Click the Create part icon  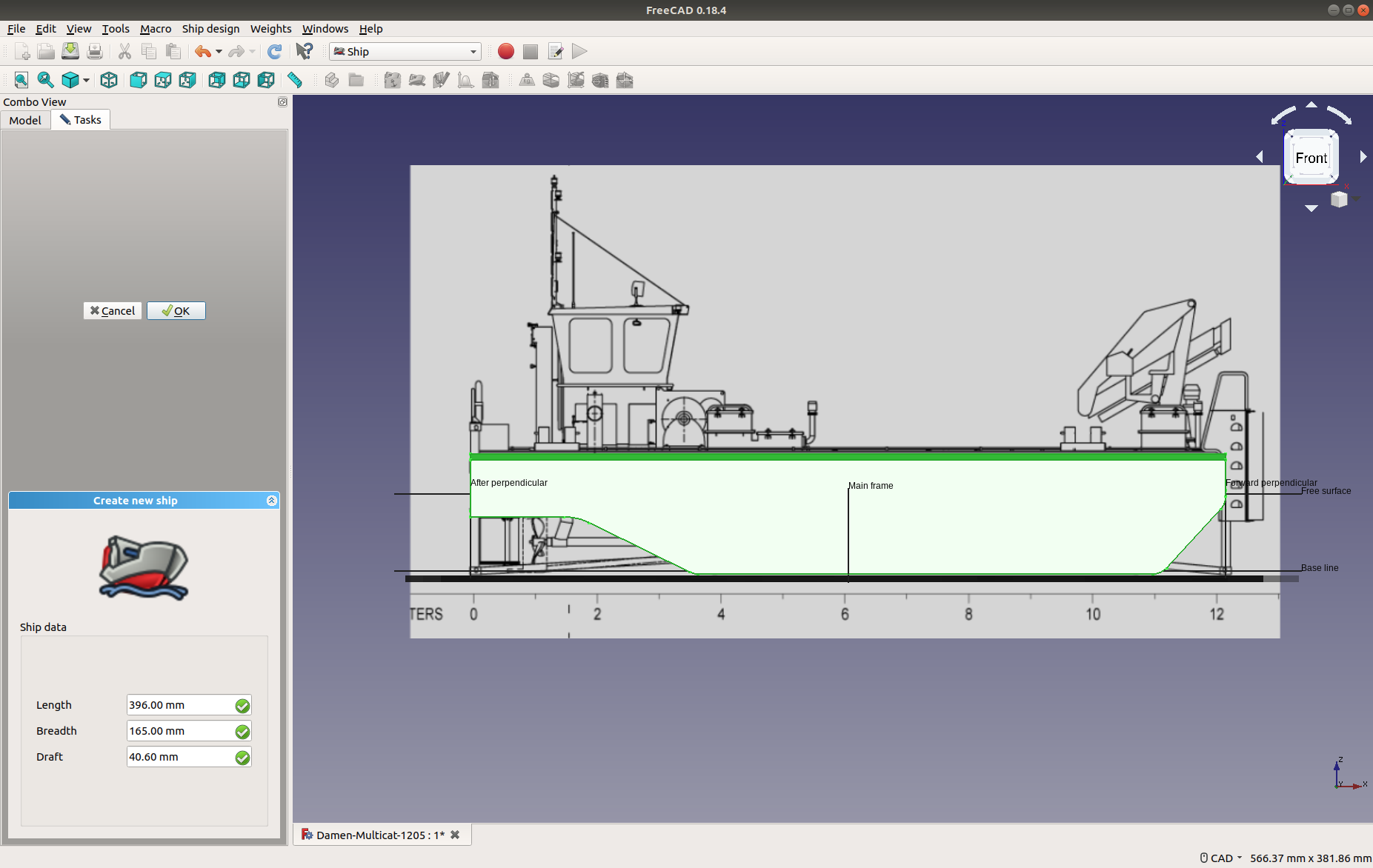point(332,80)
